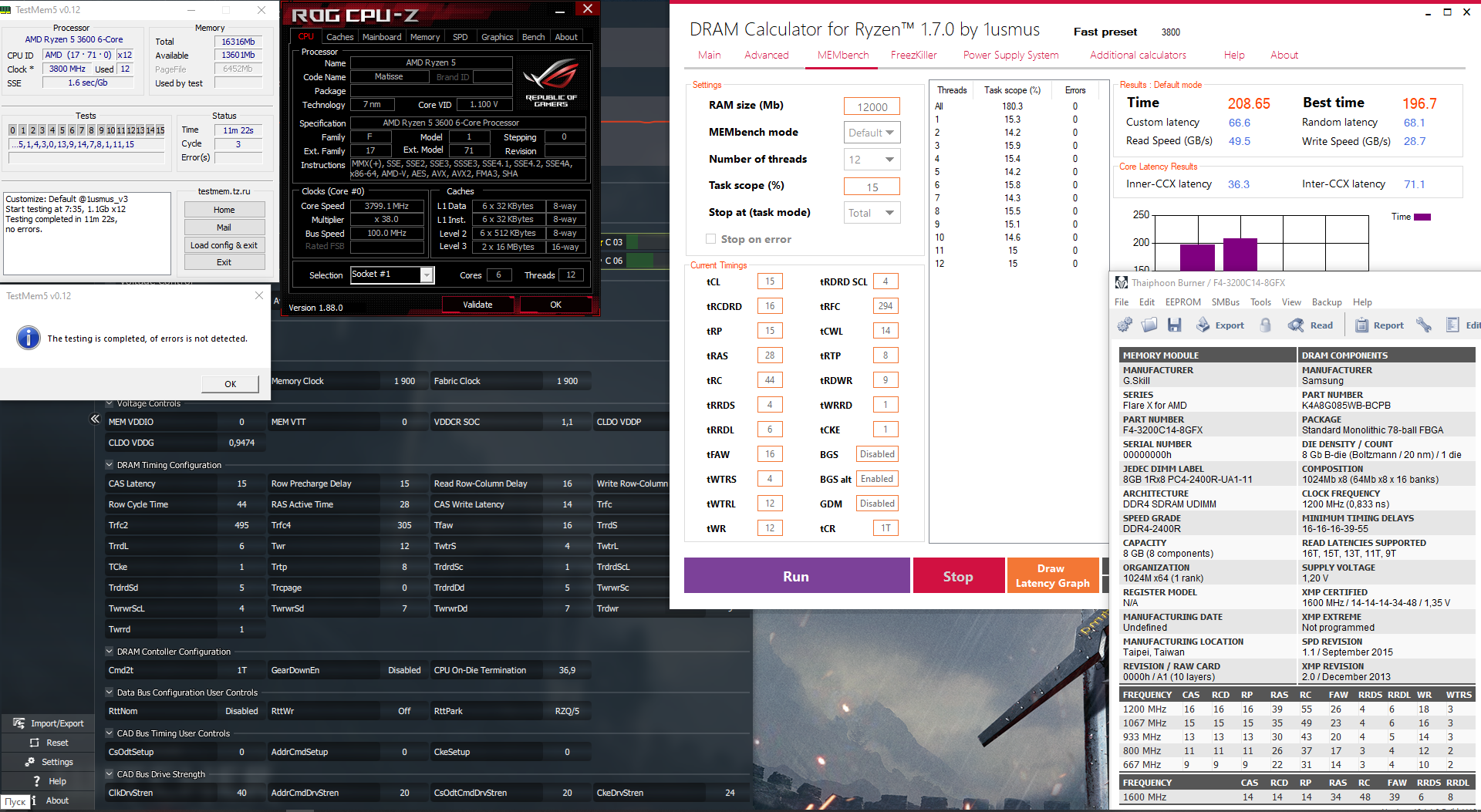Click the CPU On-Die Termination value 36,9
Image resolution: width=1481 pixels, height=812 pixels.
567,670
